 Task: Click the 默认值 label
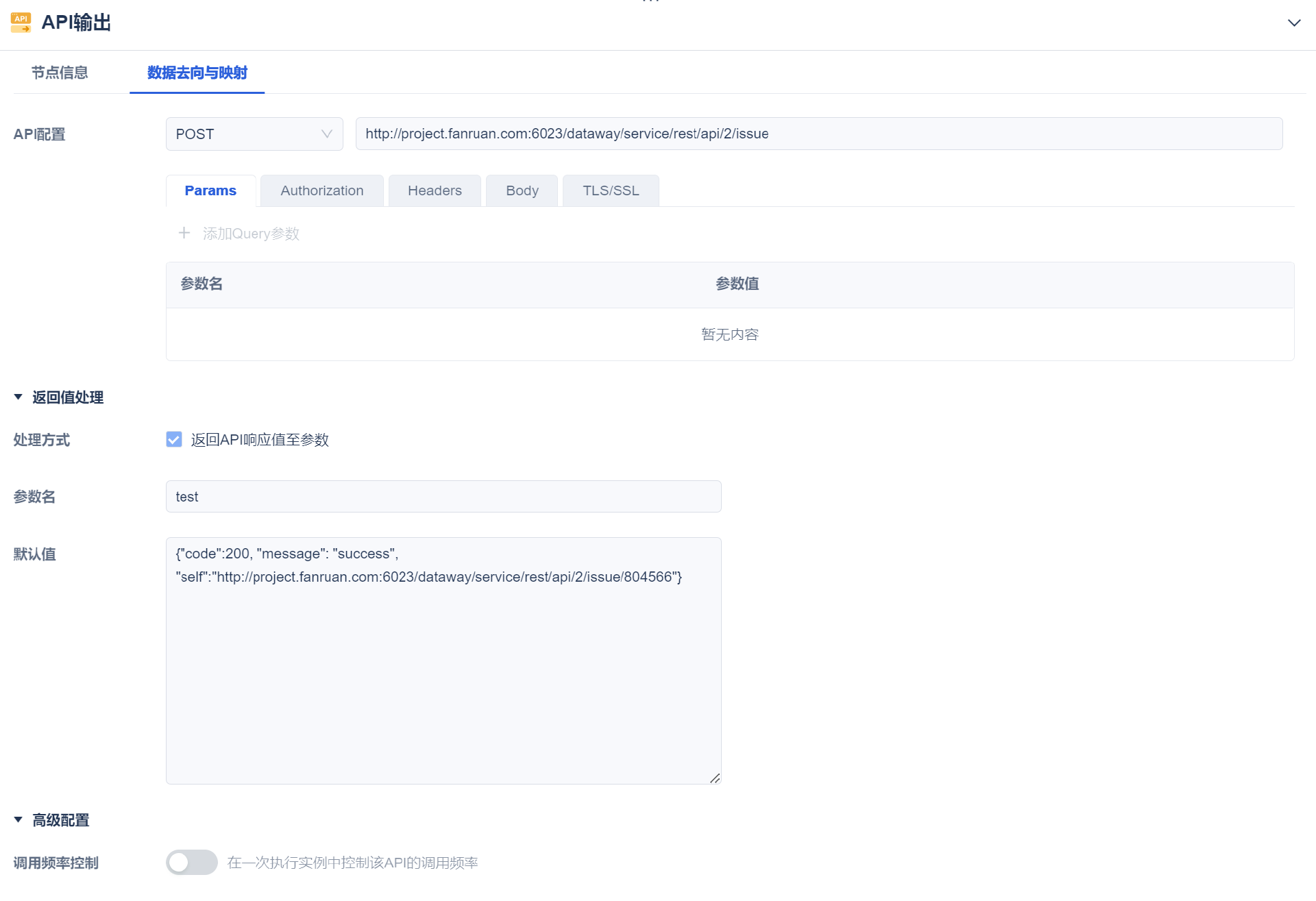coord(35,554)
